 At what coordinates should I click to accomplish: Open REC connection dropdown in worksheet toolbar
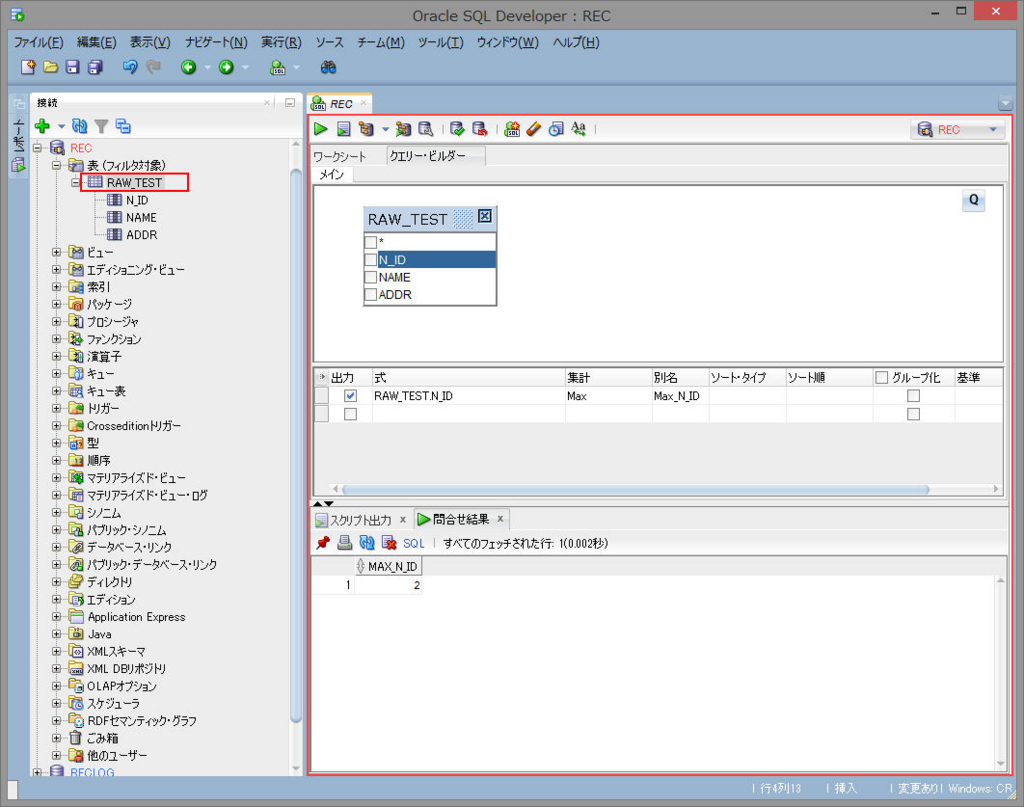click(x=993, y=129)
